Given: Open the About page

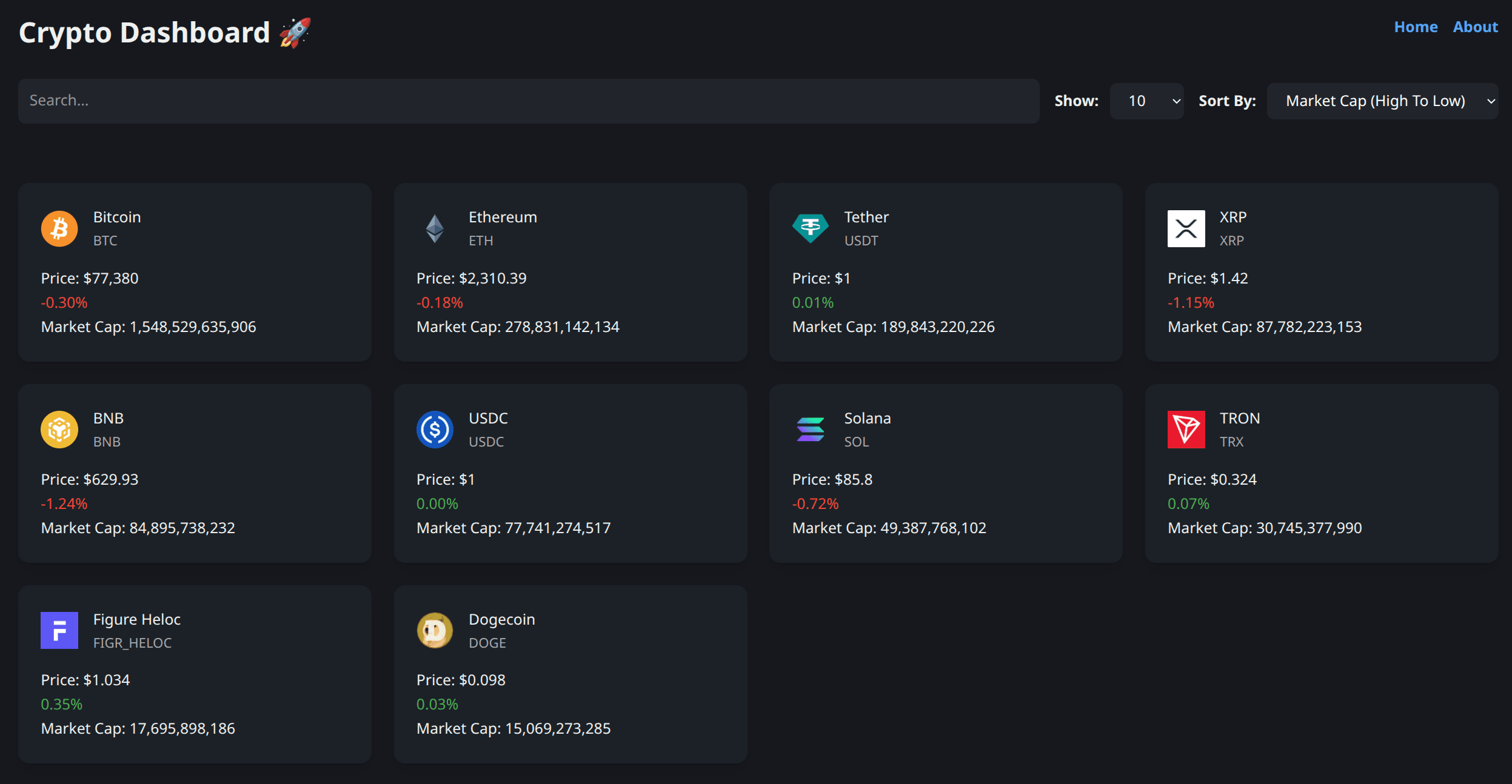Looking at the screenshot, I should tap(1475, 27).
